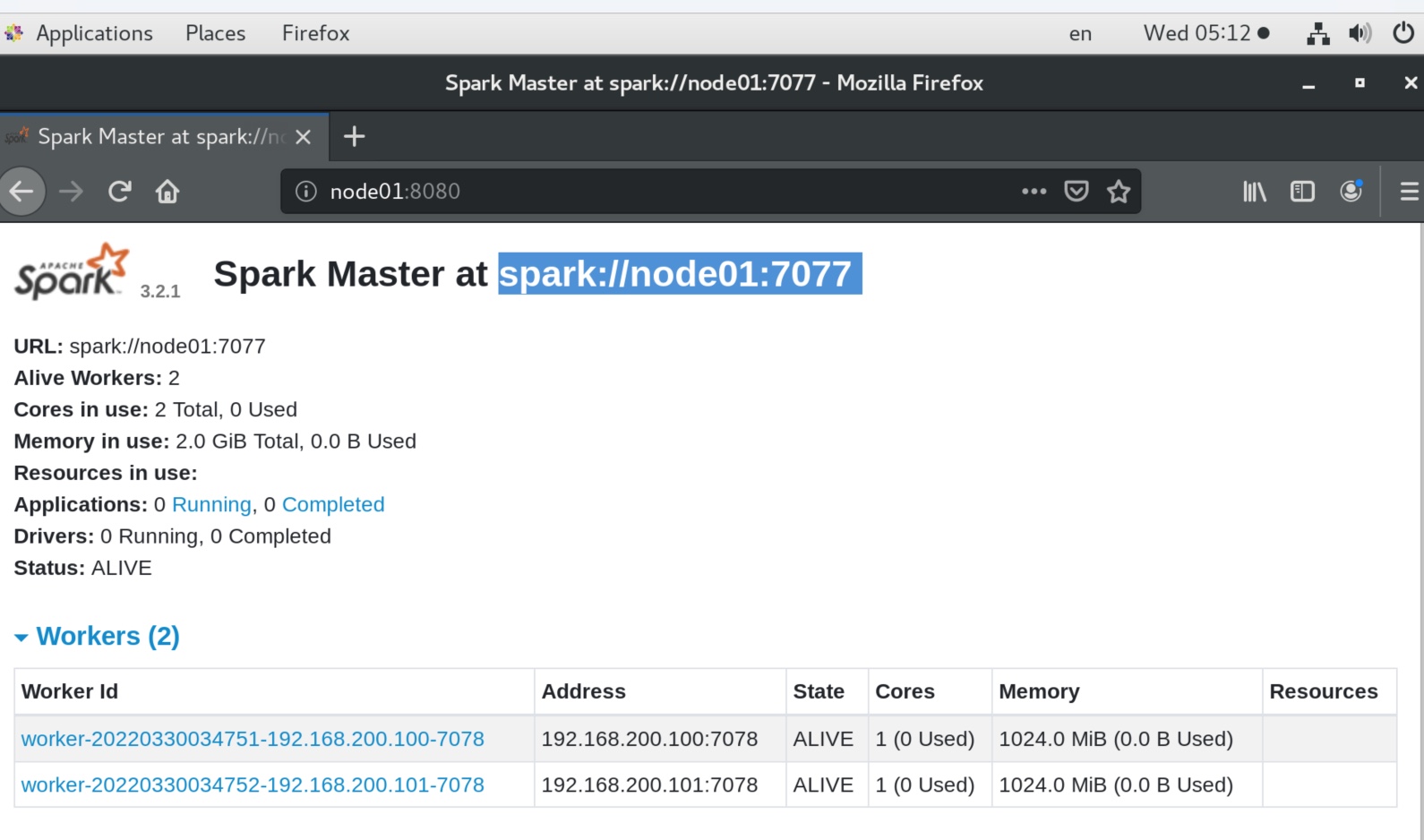Click the highlighted spark://node01:7077 heading text

(x=679, y=273)
